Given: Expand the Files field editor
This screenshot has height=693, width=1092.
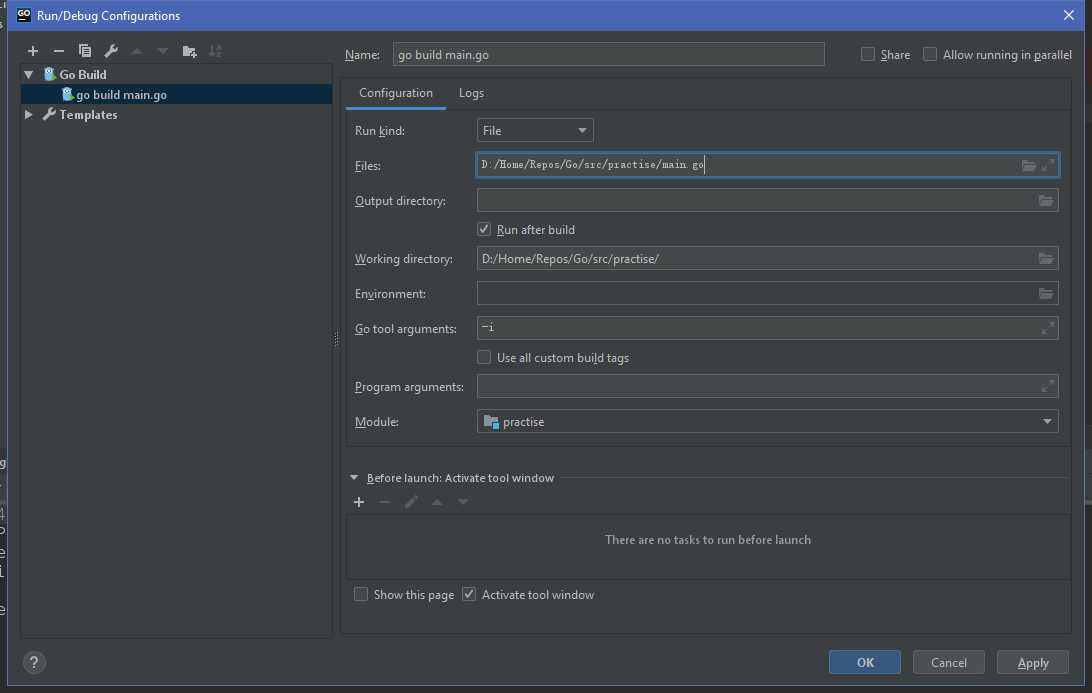Looking at the screenshot, I should click(x=1047, y=166).
